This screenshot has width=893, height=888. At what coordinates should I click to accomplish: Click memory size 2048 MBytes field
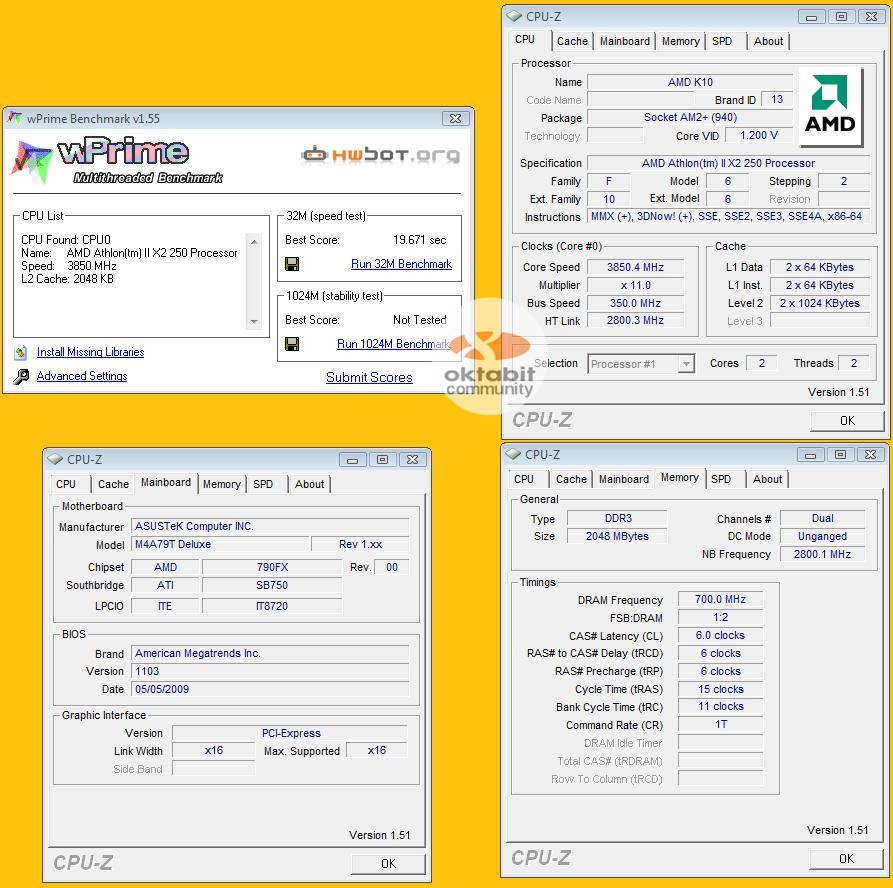pyautogui.click(x=617, y=536)
